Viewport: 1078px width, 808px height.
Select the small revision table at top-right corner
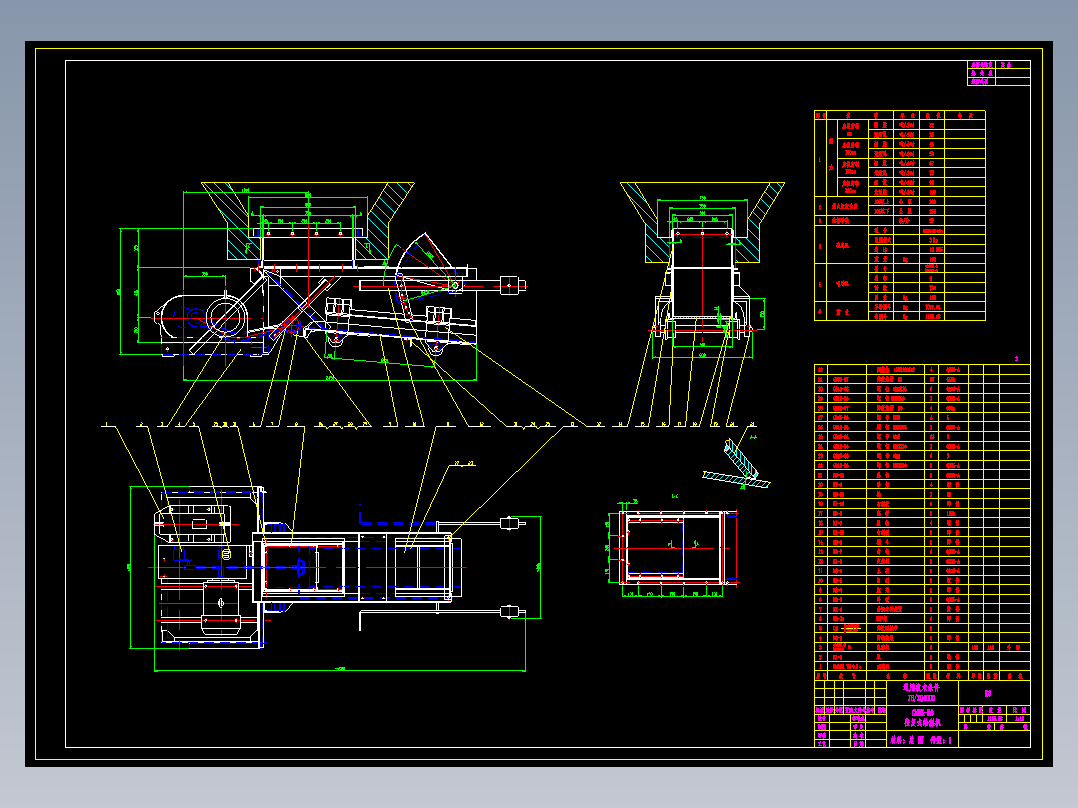click(999, 73)
